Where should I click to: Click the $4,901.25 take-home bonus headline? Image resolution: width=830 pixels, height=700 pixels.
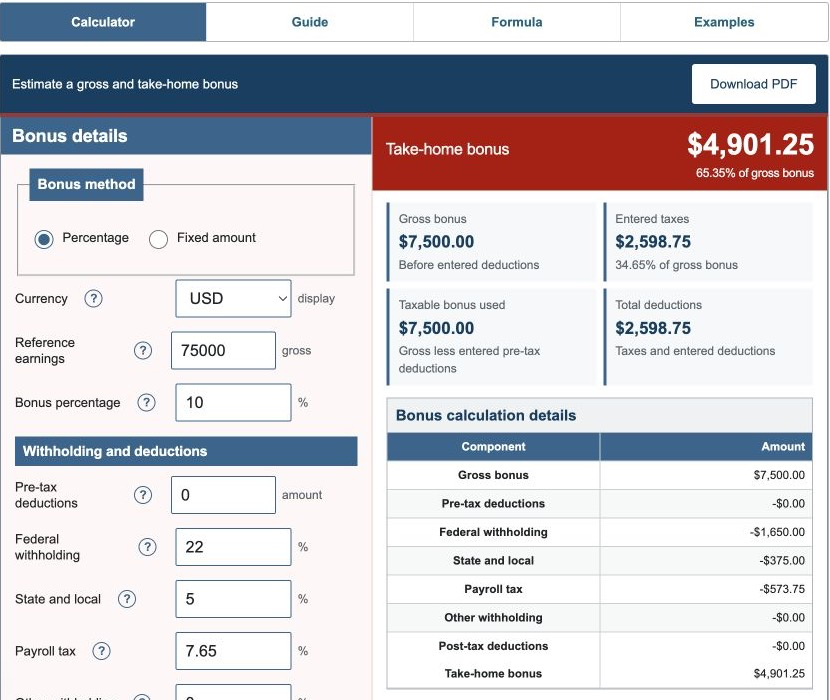click(750, 145)
